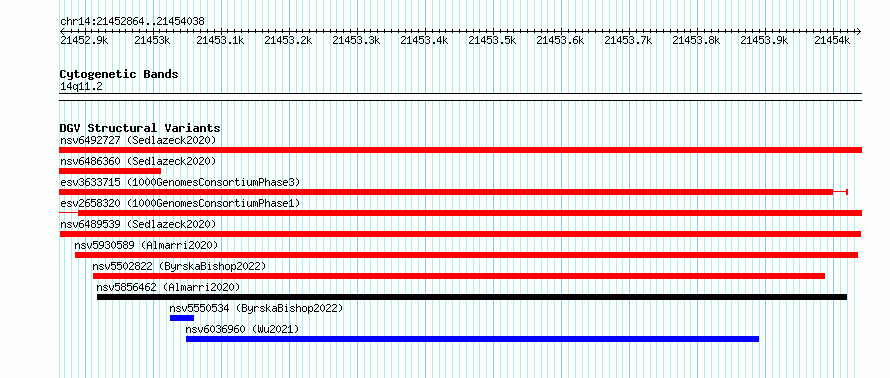This screenshot has width=890, height=378.
Task: Open the nsv5550534 (ByrskaBishop2022) label
Action: (x=256, y=308)
